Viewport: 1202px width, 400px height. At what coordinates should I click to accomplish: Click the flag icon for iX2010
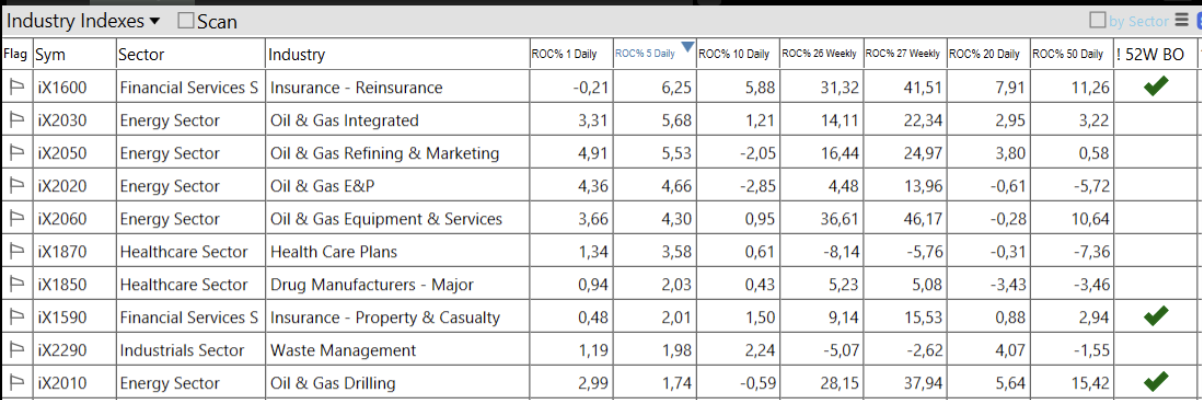coord(16,383)
